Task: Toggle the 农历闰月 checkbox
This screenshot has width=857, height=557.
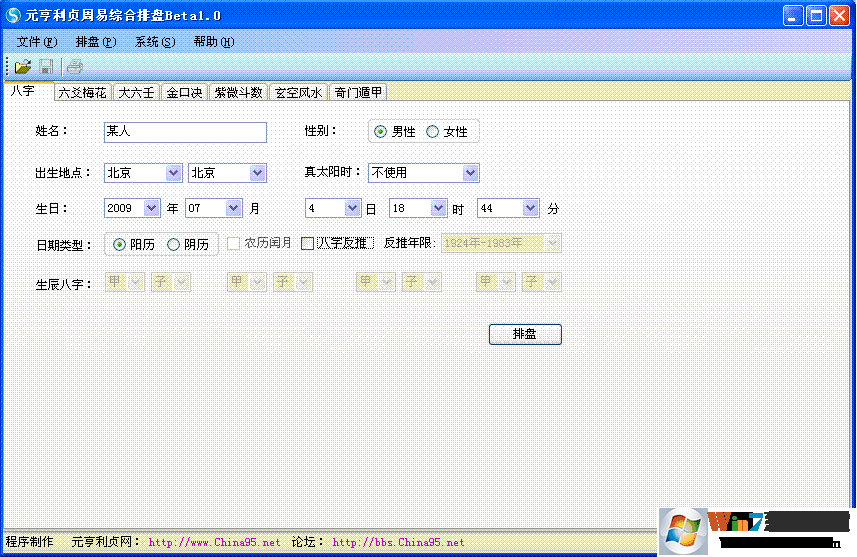Action: coord(260,243)
